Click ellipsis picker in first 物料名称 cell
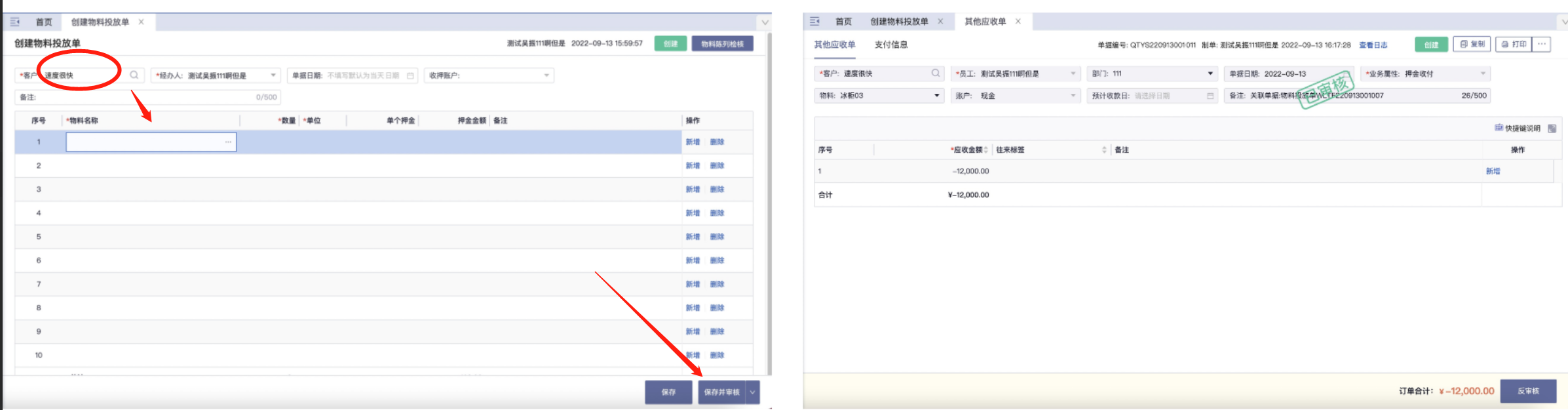The height and width of the screenshot is (410, 1568). click(228, 142)
